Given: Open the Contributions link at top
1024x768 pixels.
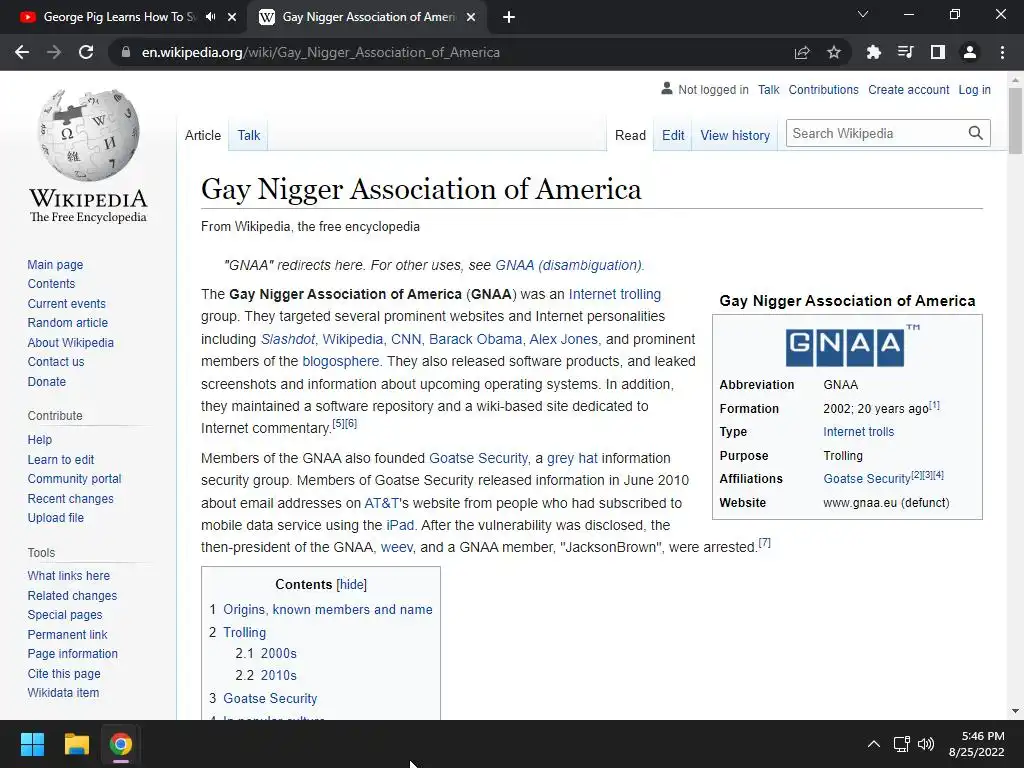Looking at the screenshot, I should [824, 89].
